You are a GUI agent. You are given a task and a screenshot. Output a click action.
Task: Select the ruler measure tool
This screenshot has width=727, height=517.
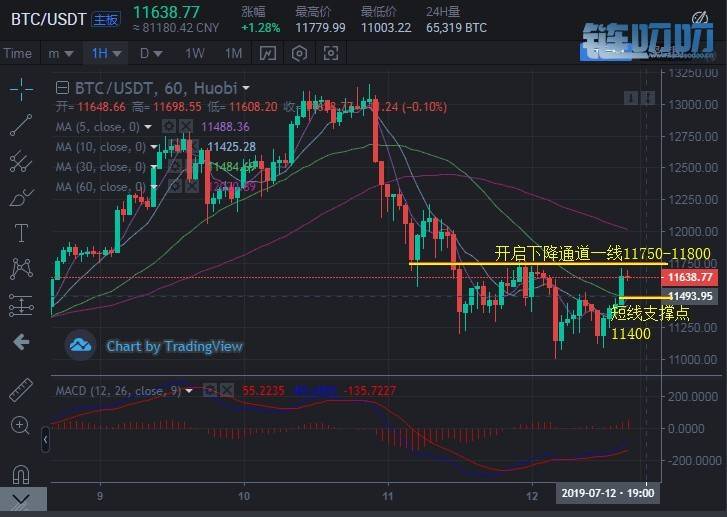click(21, 389)
